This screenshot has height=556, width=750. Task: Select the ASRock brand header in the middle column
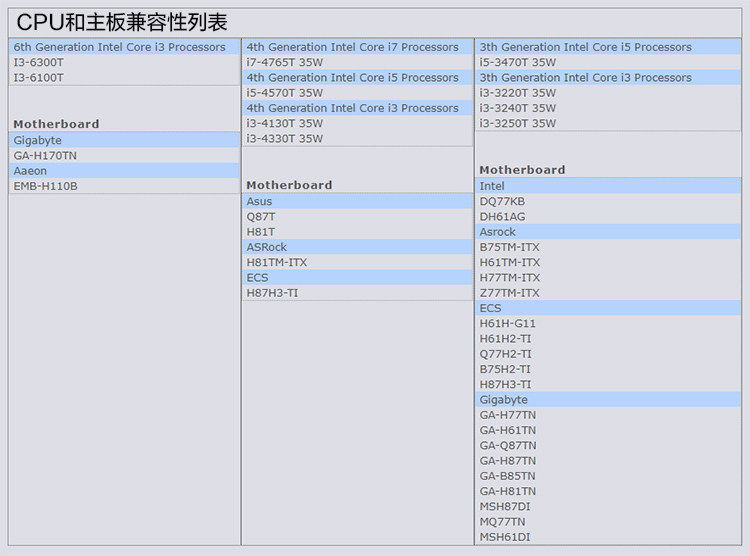click(357, 247)
